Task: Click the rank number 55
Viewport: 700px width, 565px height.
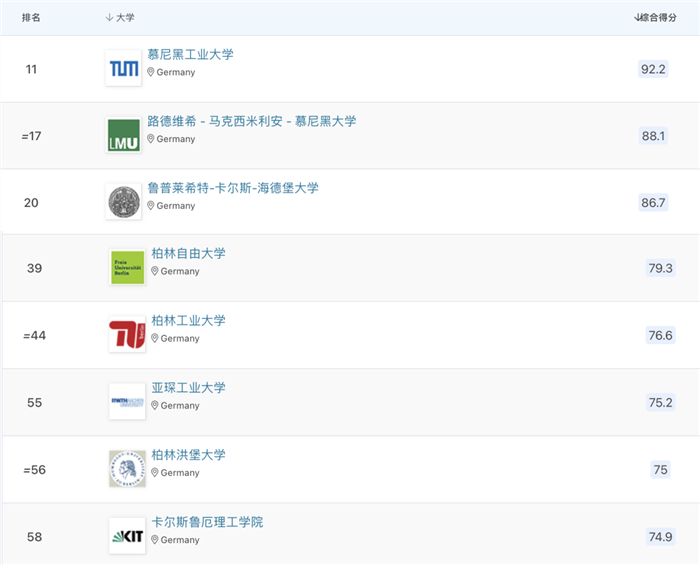Action: click(x=34, y=403)
